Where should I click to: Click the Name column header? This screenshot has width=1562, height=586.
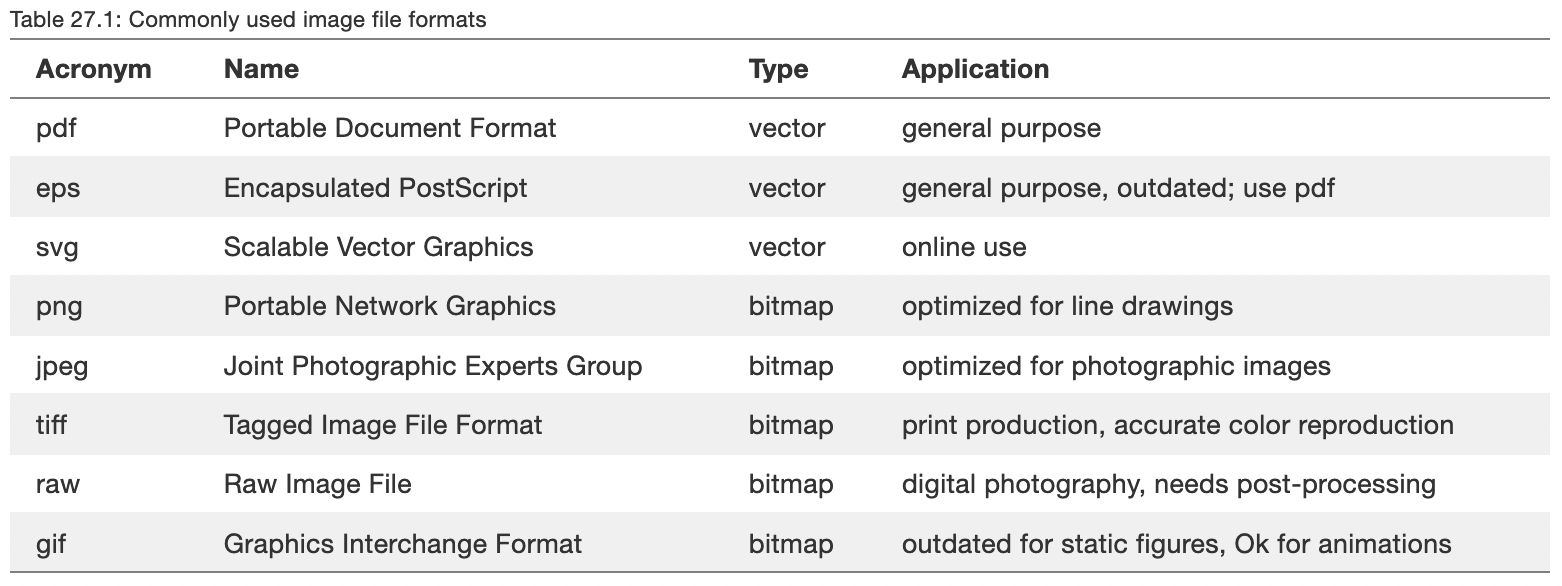(x=261, y=69)
